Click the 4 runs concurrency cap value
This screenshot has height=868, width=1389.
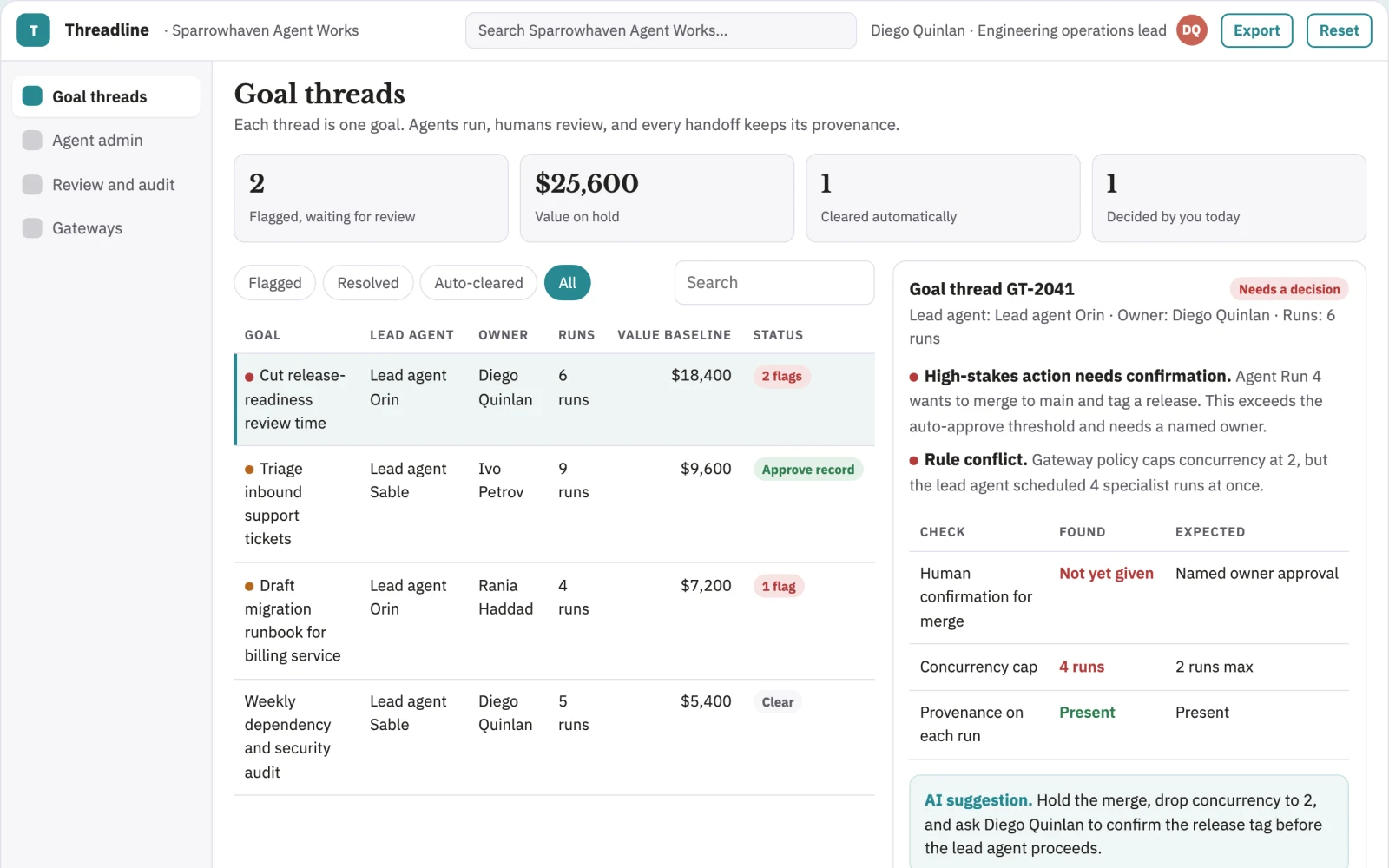pos(1082,667)
